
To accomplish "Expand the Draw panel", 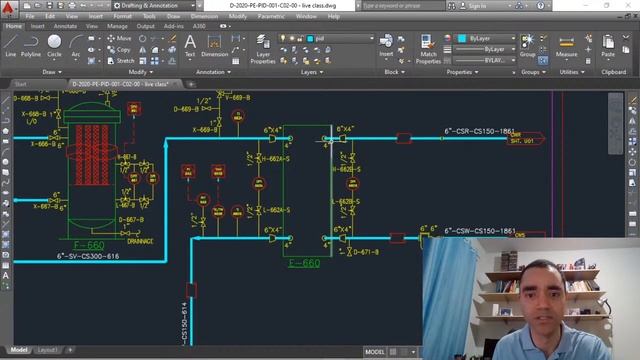I will click(x=52, y=72).
